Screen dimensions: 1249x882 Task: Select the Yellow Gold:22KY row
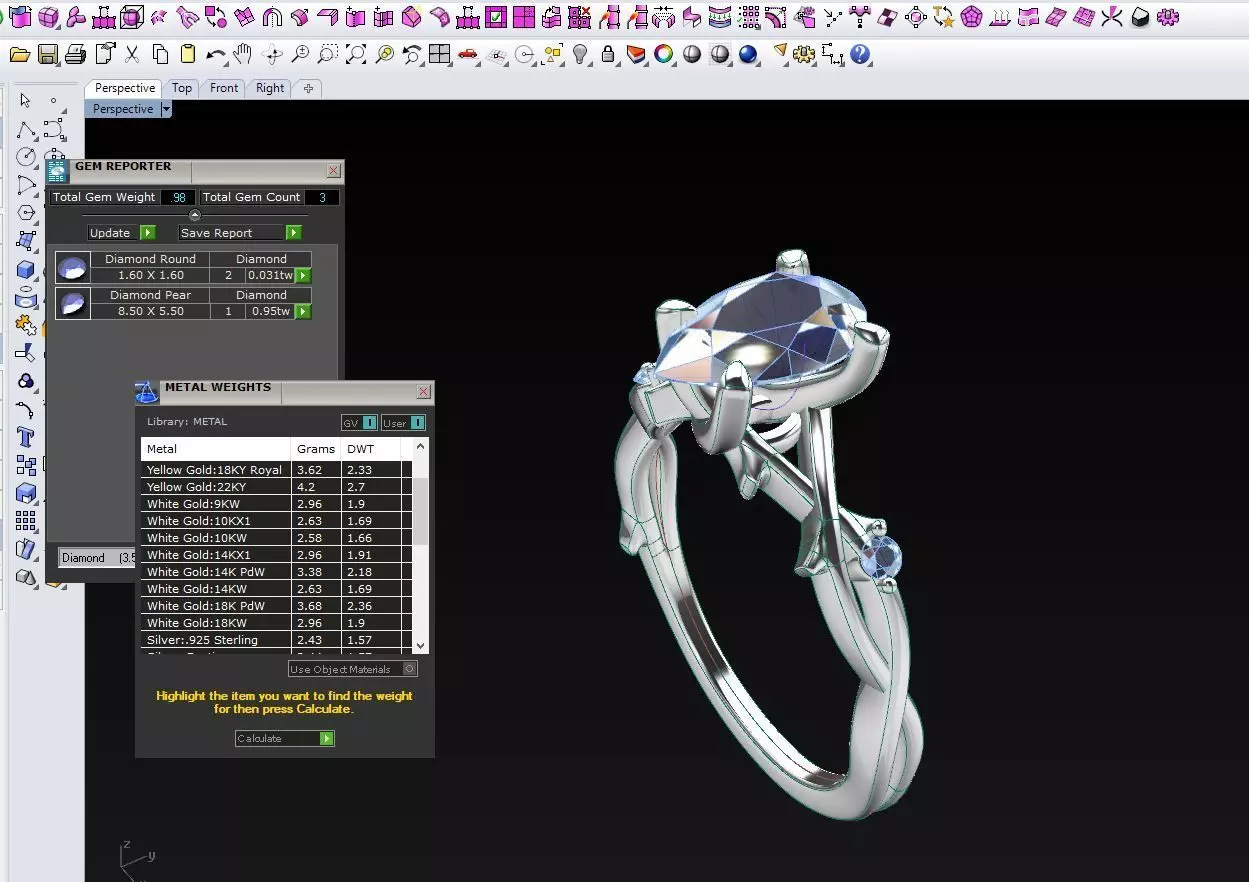277,487
